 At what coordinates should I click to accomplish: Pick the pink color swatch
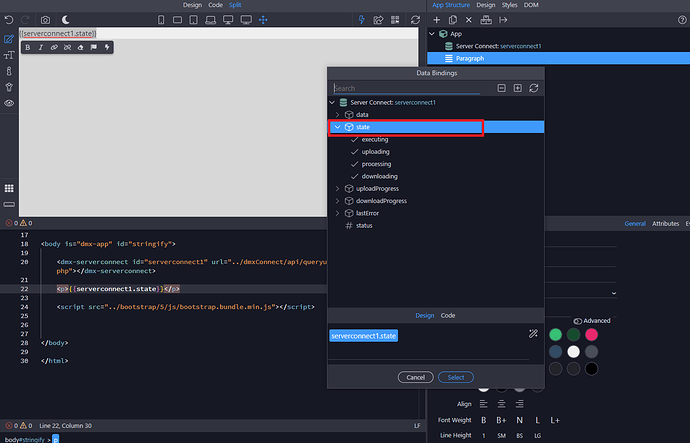pos(591,335)
